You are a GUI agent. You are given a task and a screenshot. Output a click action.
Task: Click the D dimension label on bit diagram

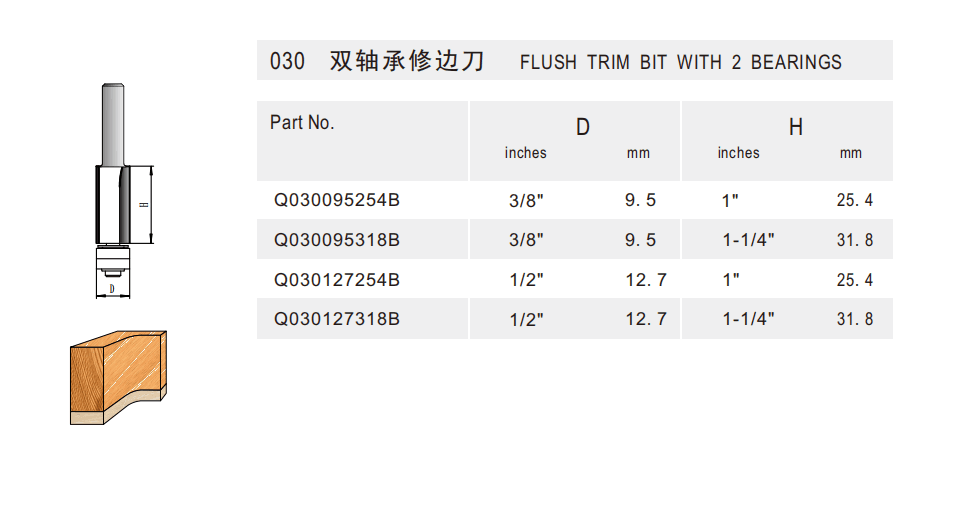111,289
